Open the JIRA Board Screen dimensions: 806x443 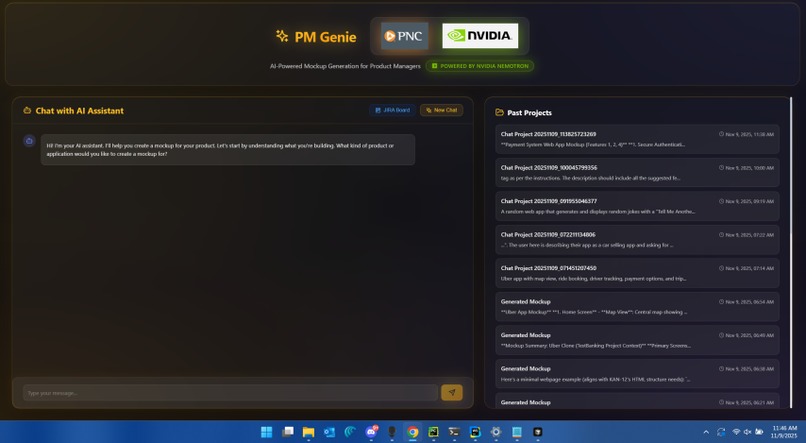point(392,110)
